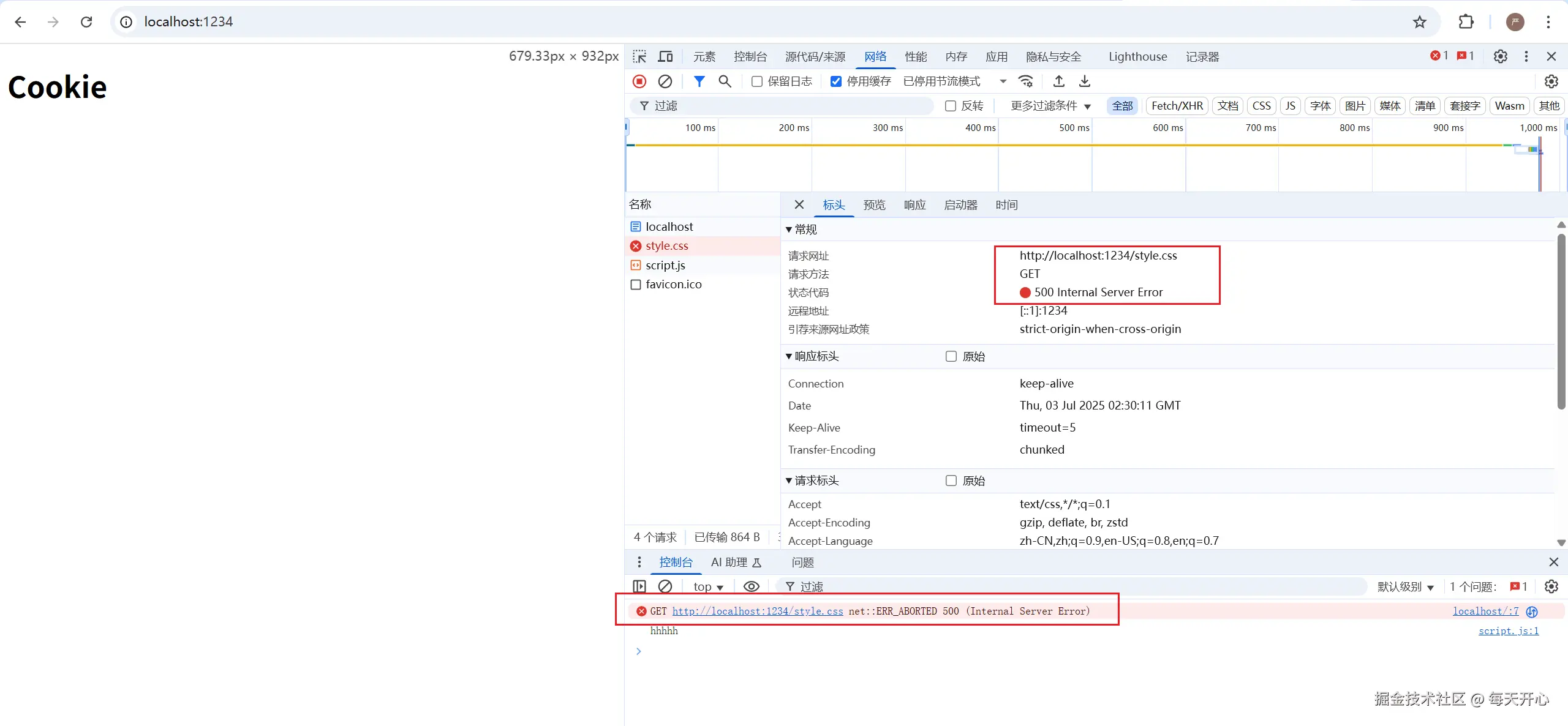Image resolution: width=1568 pixels, height=726 pixels.
Task: Click the style.css link in console error
Action: pos(758,611)
